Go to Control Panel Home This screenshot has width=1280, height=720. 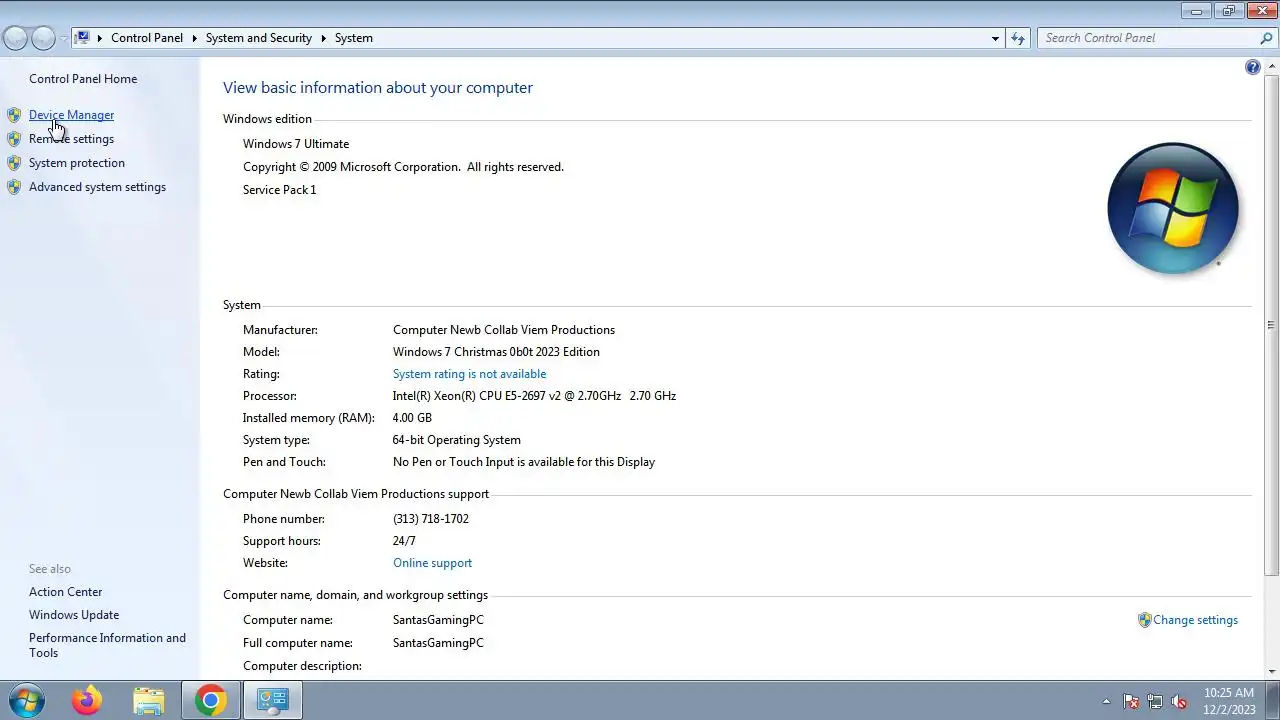coord(83,79)
